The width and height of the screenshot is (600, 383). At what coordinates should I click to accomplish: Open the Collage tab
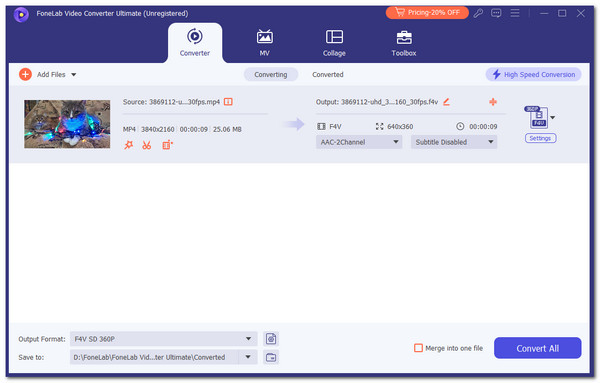tap(334, 43)
